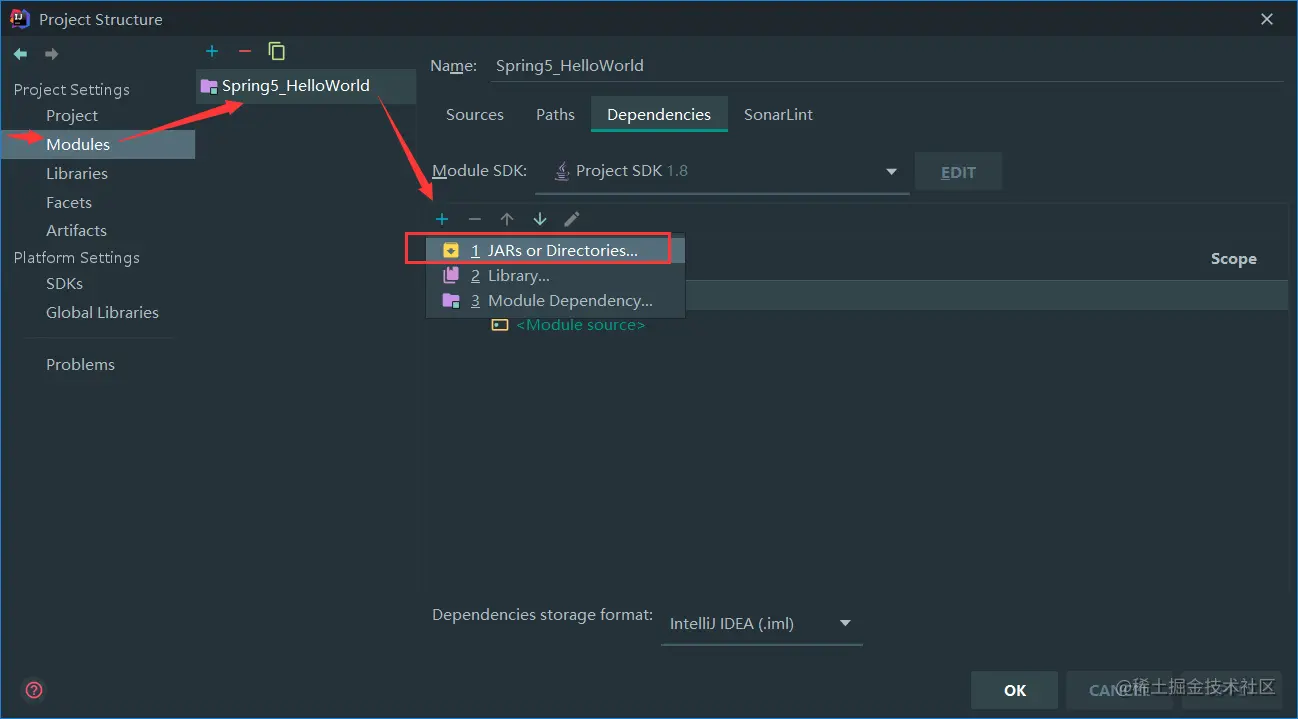Add dependency using the plus icon
The width and height of the screenshot is (1298, 719).
pyautogui.click(x=442, y=219)
